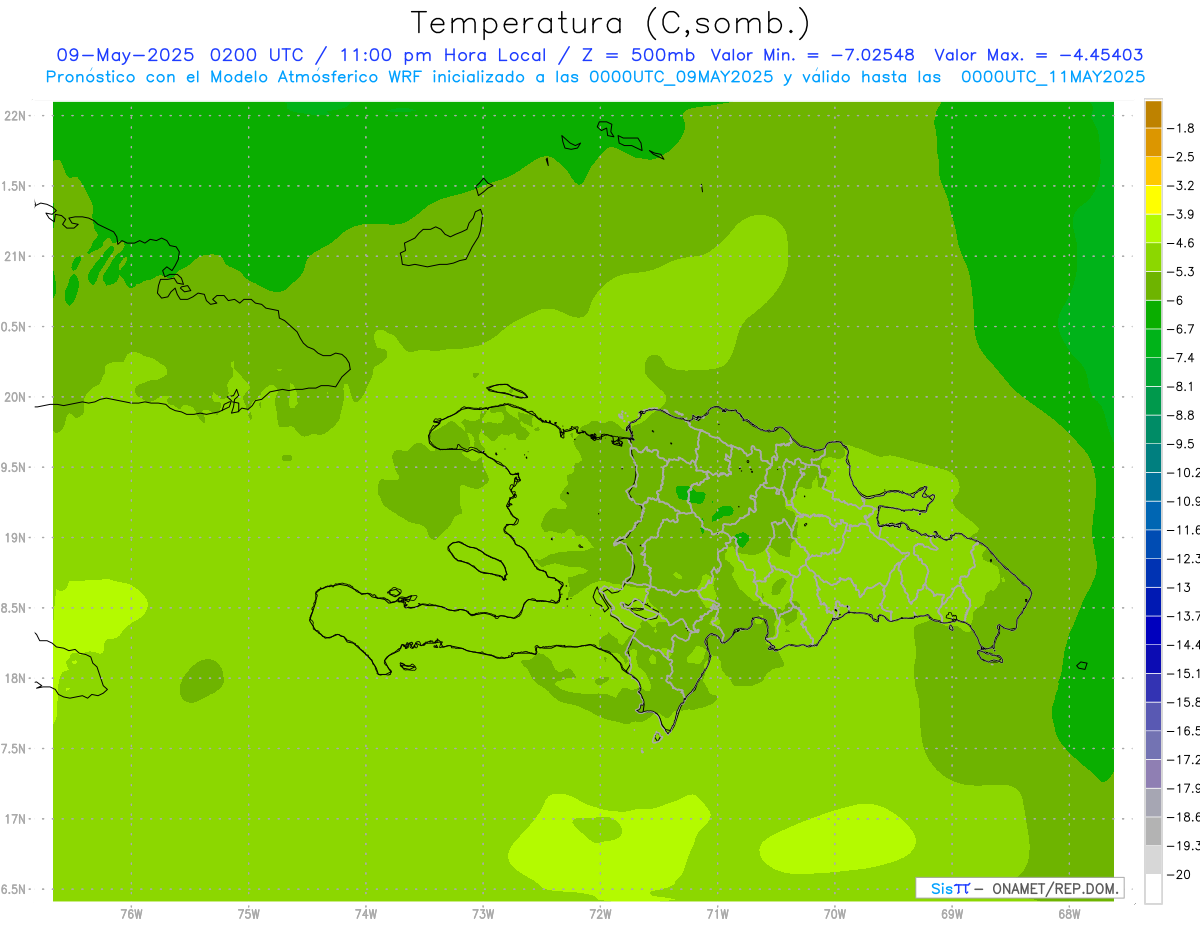Click the 69W longitude axis label

pos(952,914)
